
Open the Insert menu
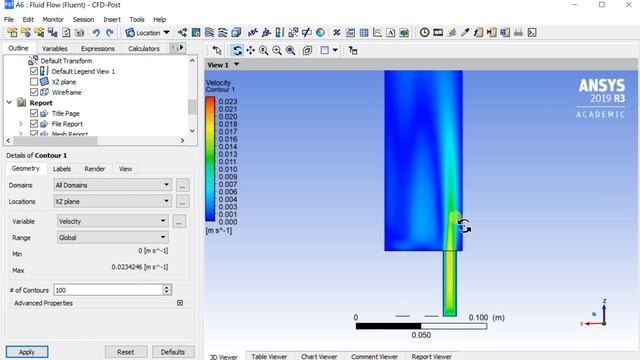click(112, 20)
